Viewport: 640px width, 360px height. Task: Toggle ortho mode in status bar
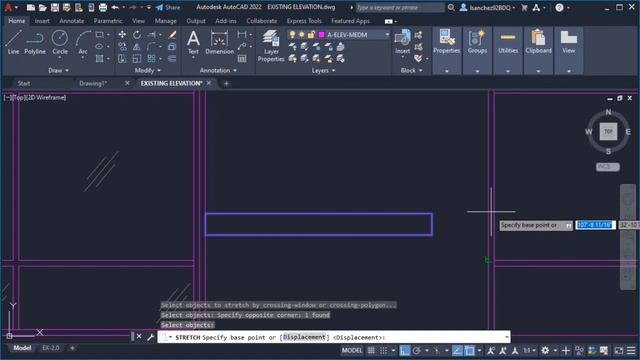[x=404, y=350]
